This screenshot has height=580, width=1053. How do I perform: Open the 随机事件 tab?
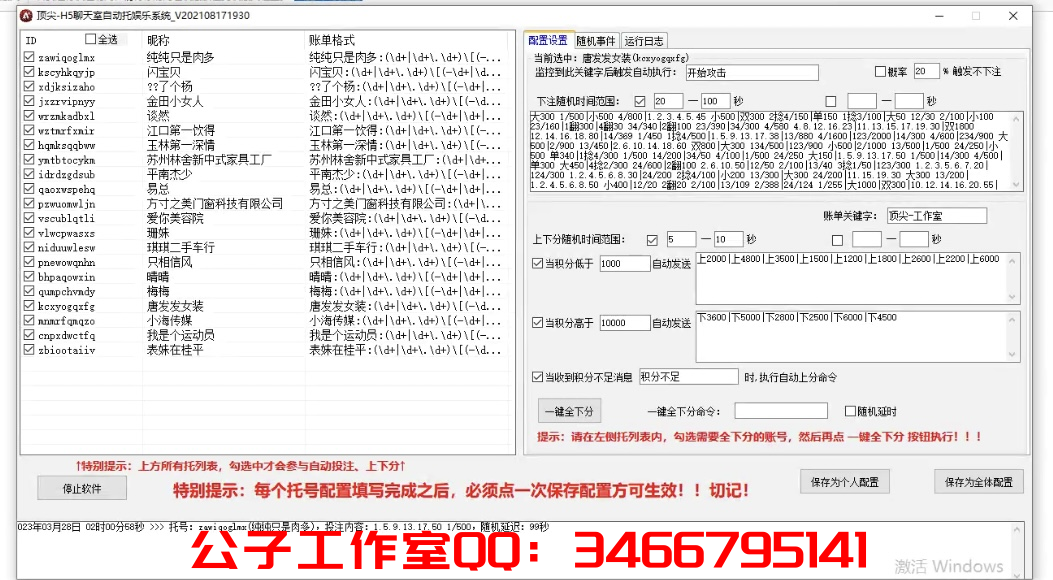[596, 41]
